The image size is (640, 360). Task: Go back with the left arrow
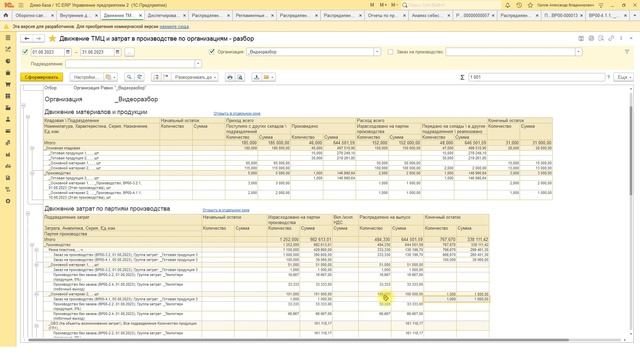pos(27,38)
